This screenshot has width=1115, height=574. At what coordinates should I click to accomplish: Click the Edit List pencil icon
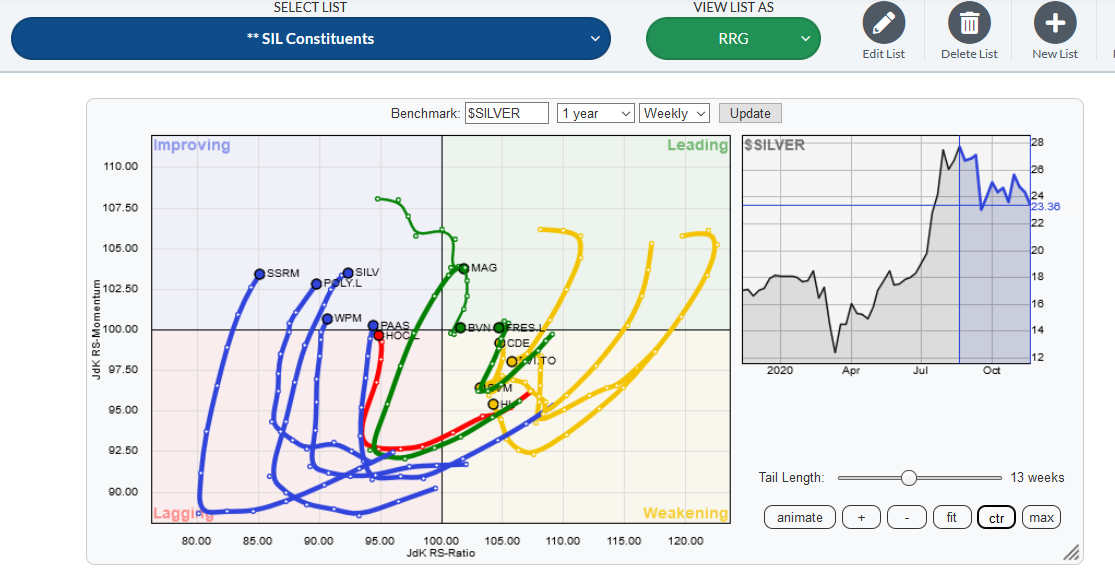point(883,23)
